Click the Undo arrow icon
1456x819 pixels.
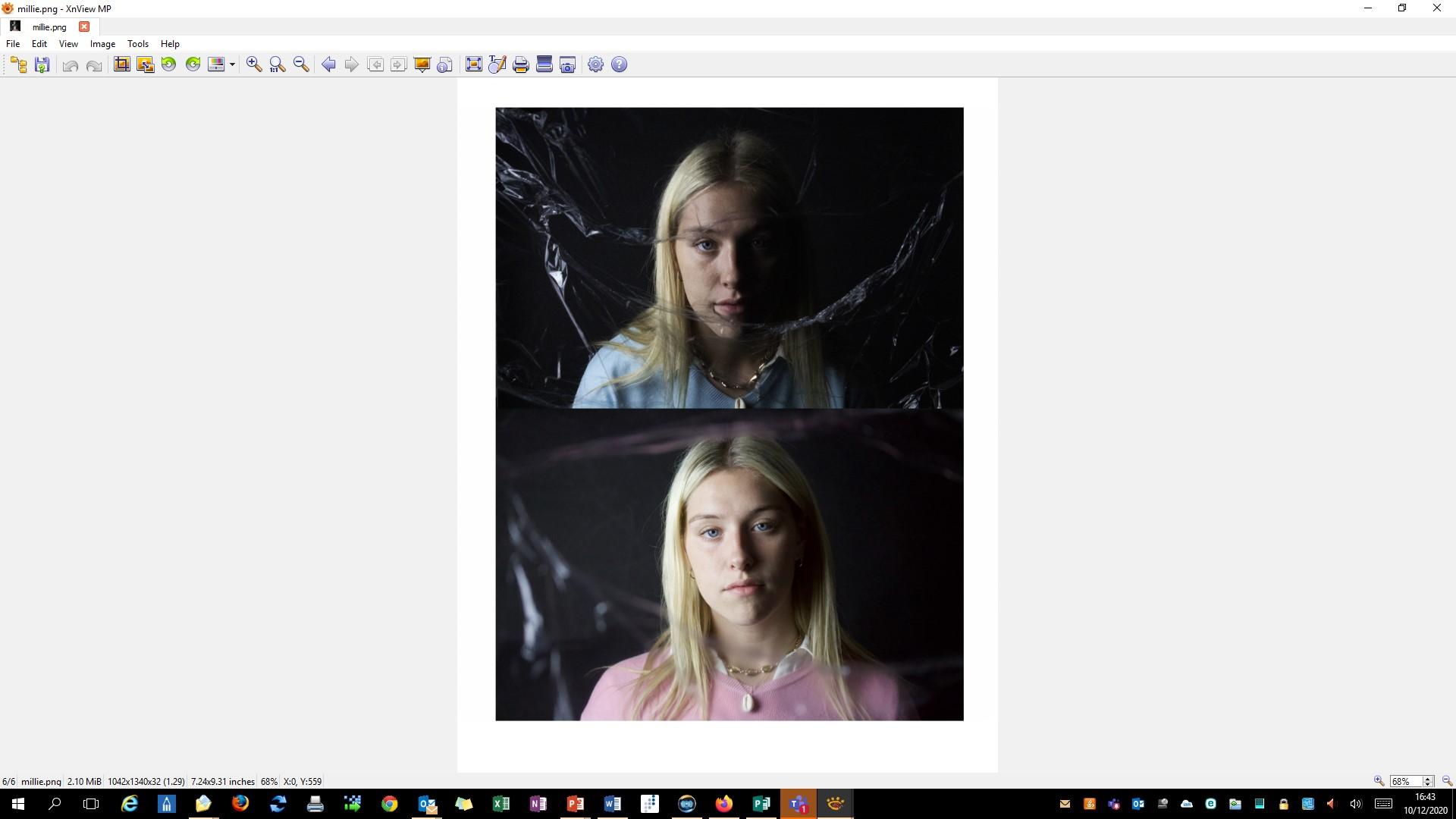[71, 65]
